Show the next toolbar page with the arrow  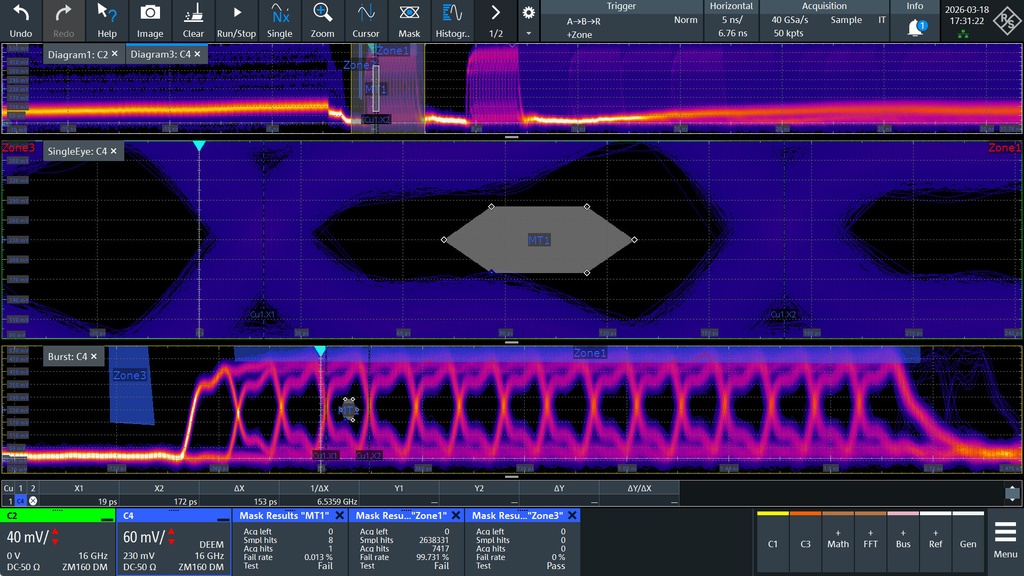pos(496,14)
